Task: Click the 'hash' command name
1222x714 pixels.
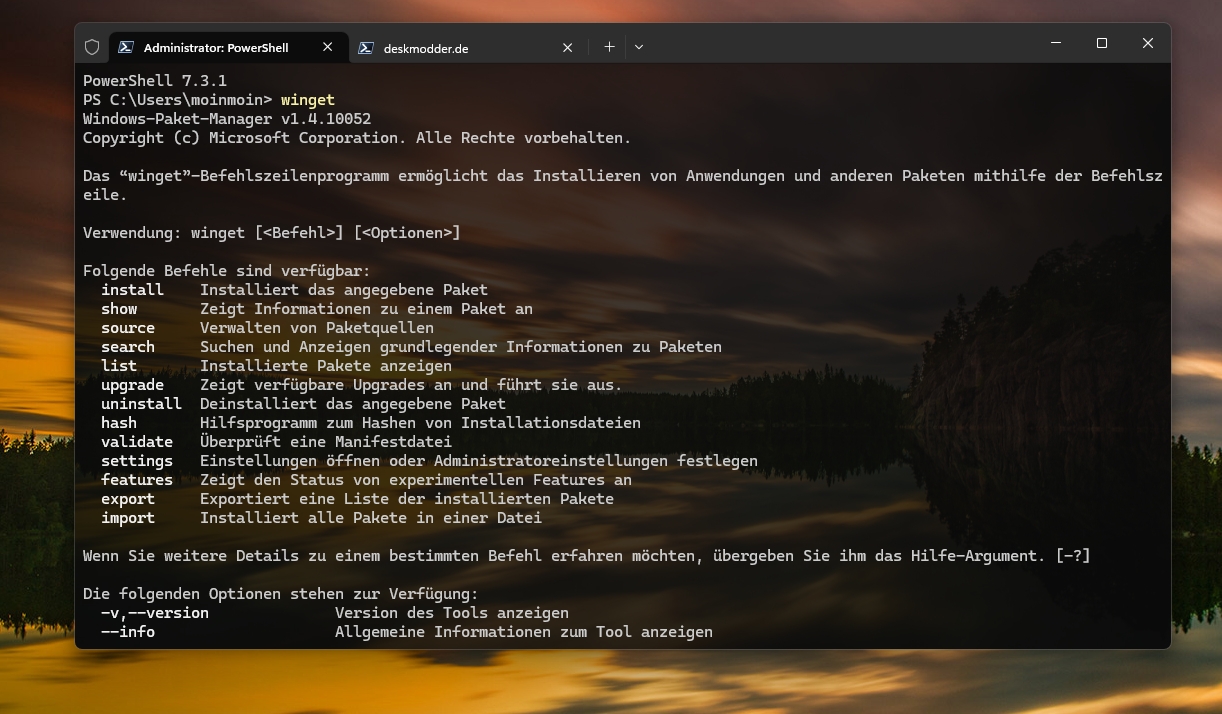Action: pyautogui.click(x=119, y=423)
